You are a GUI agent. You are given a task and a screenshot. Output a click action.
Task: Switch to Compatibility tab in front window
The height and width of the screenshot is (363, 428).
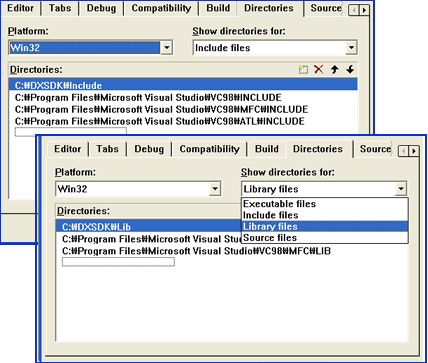(x=209, y=149)
